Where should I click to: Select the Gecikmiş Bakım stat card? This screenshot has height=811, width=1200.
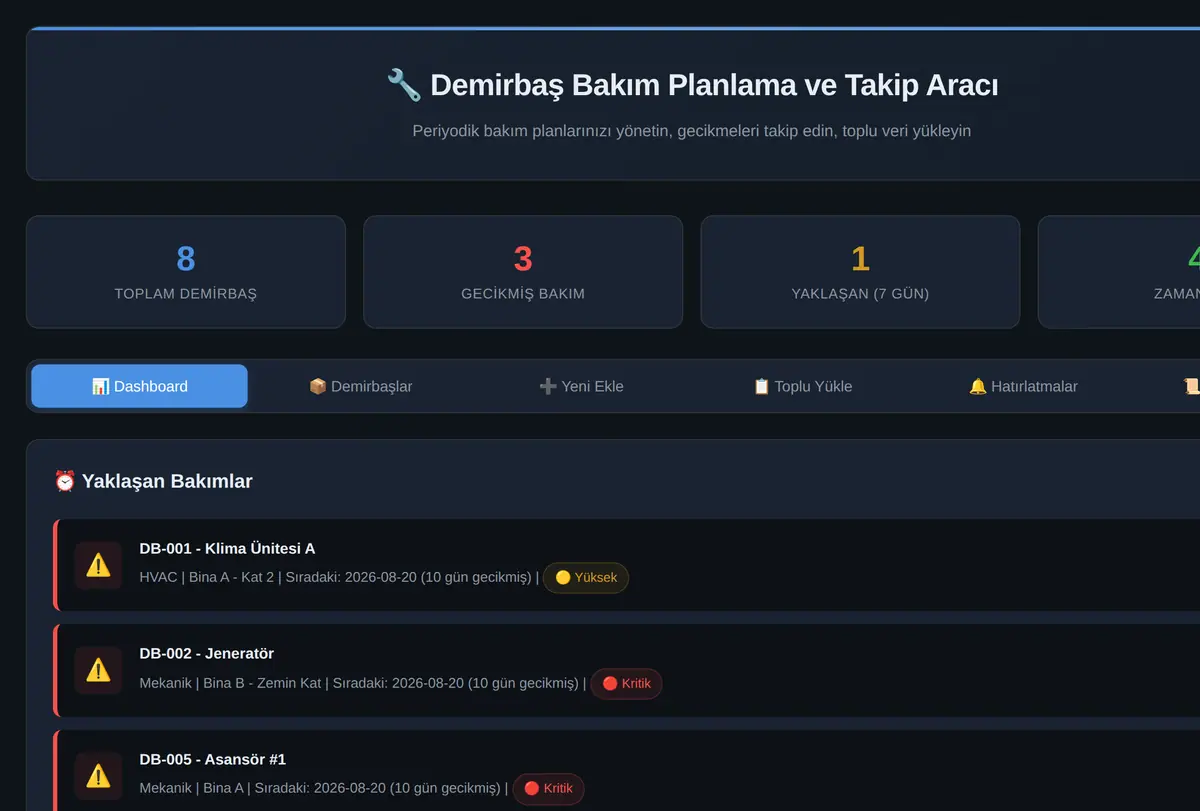point(523,272)
